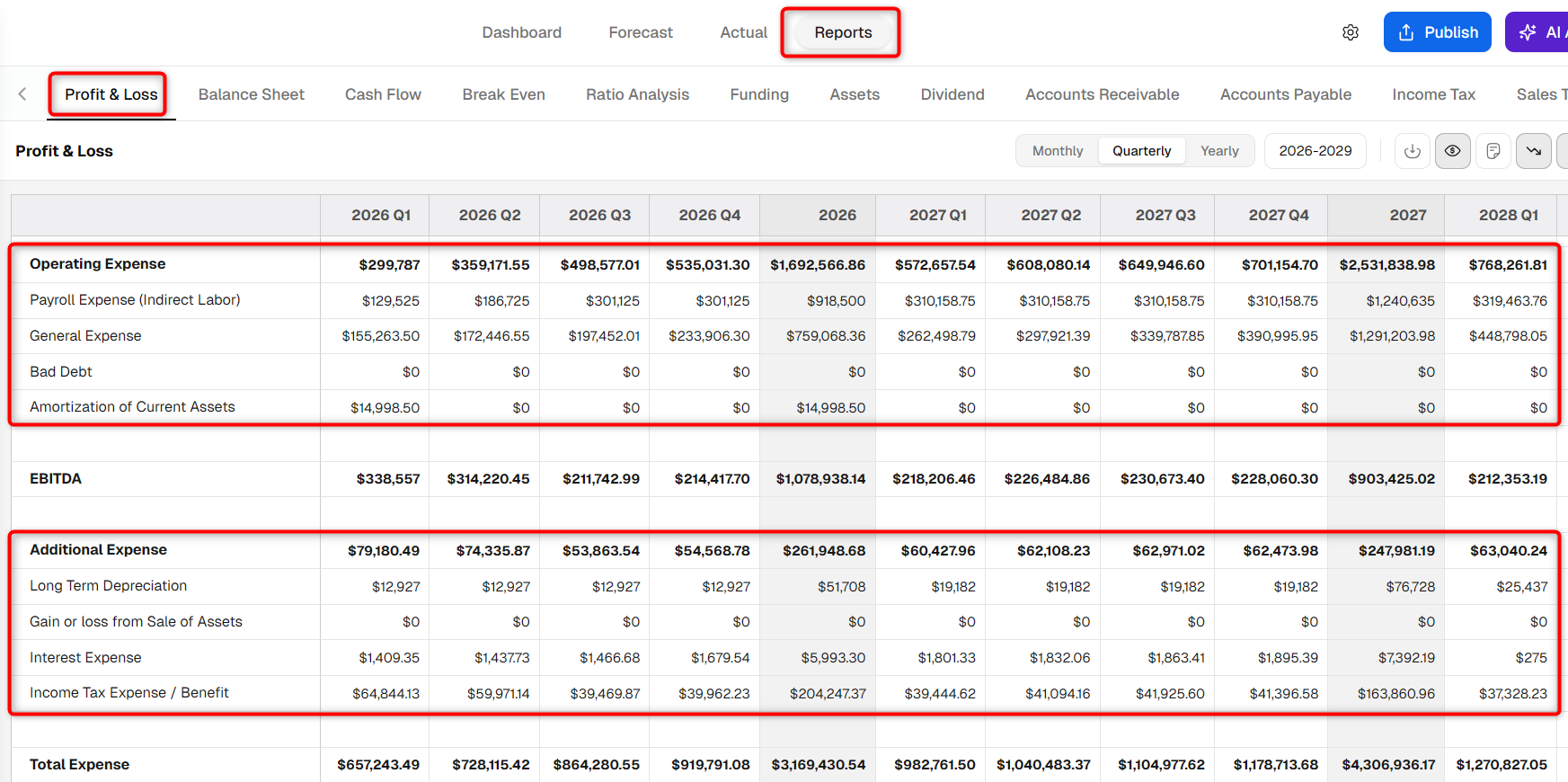
Task: Click the Publish button
Action: click(x=1437, y=32)
